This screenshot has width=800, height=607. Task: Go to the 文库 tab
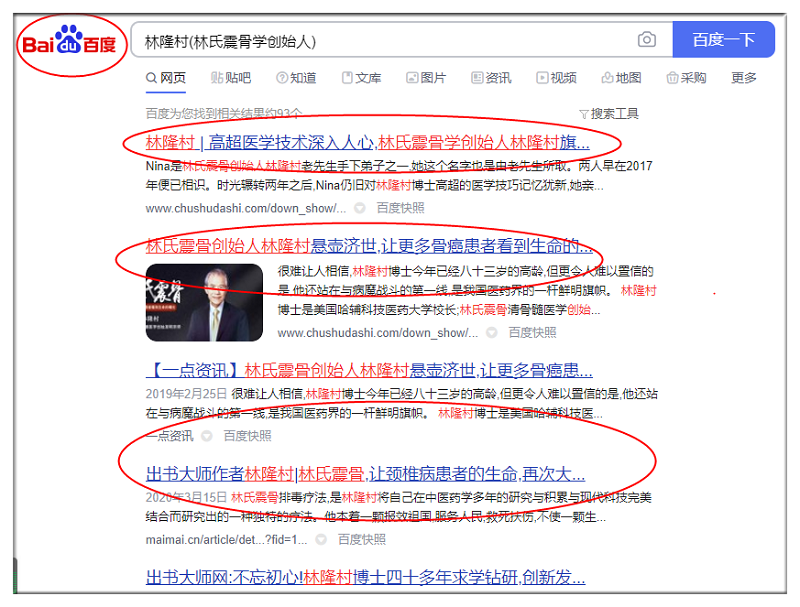coord(361,78)
